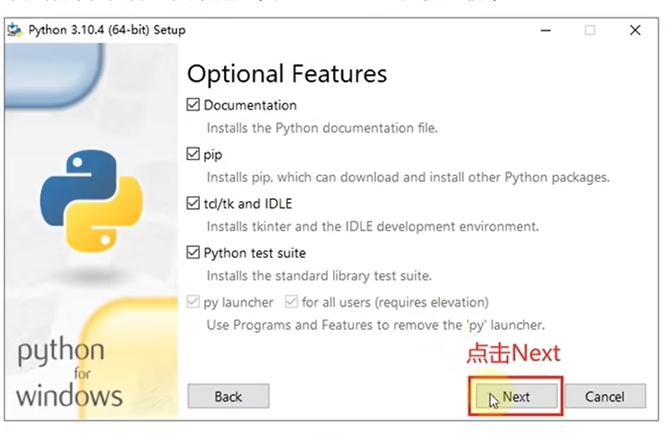Image resolution: width=666 pixels, height=433 pixels.
Task: Cancel the Python installation
Action: (605, 396)
